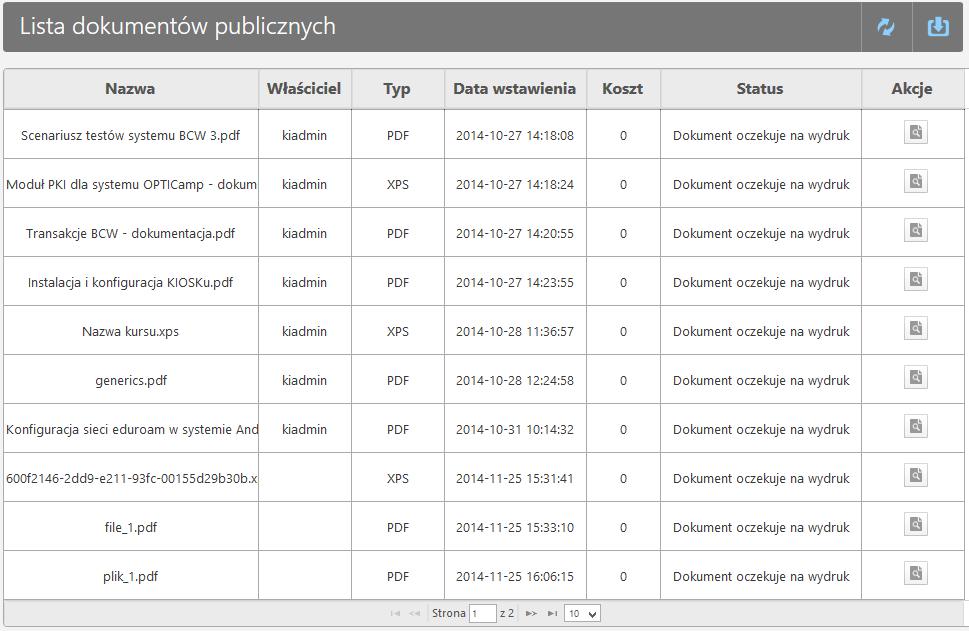969x631 pixels.
Task: Click 600f2146-2dd9-e211-93fc file name
Action: 131,478
